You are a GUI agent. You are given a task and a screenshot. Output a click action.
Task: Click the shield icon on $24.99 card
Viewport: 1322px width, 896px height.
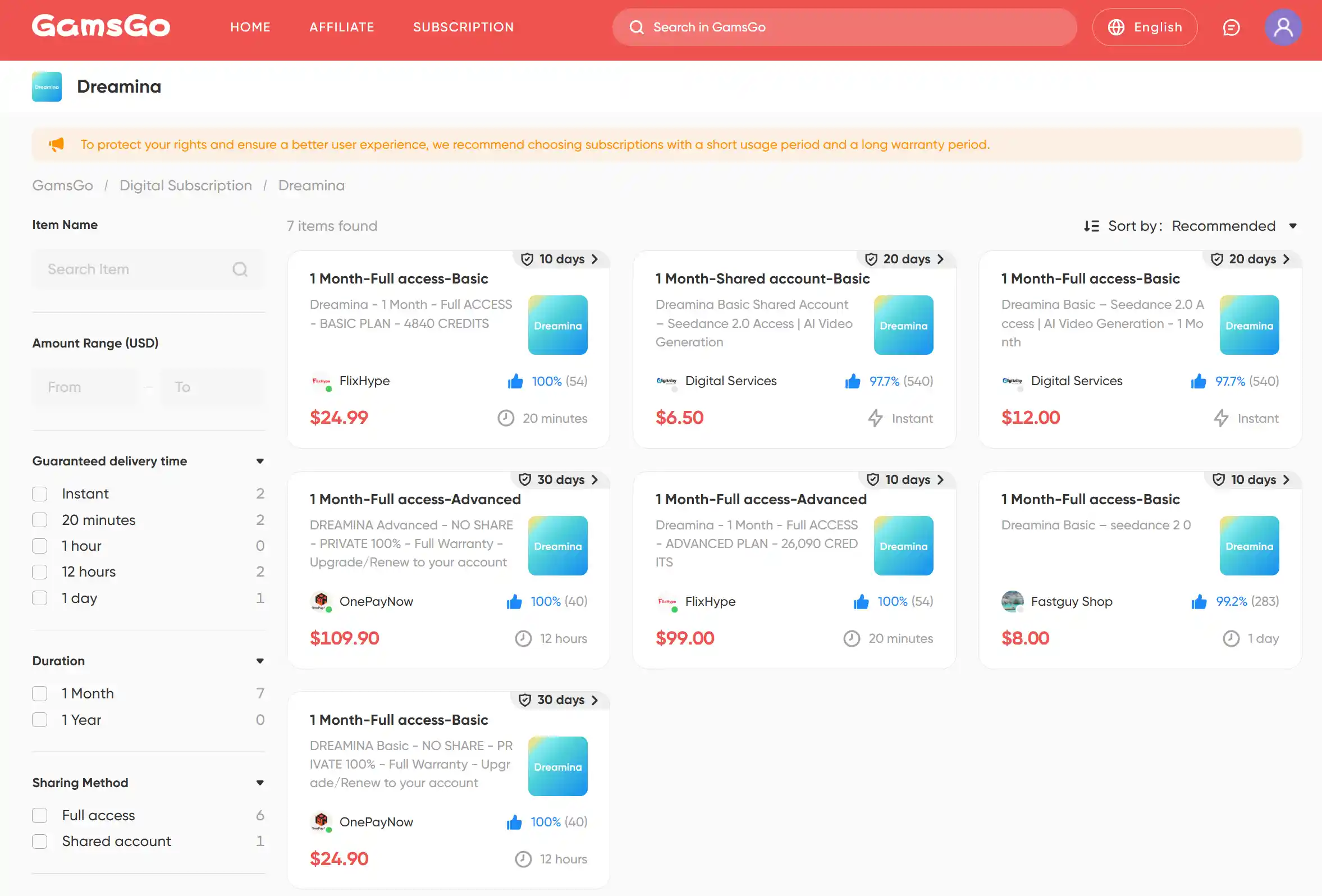click(x=527, y=259)
